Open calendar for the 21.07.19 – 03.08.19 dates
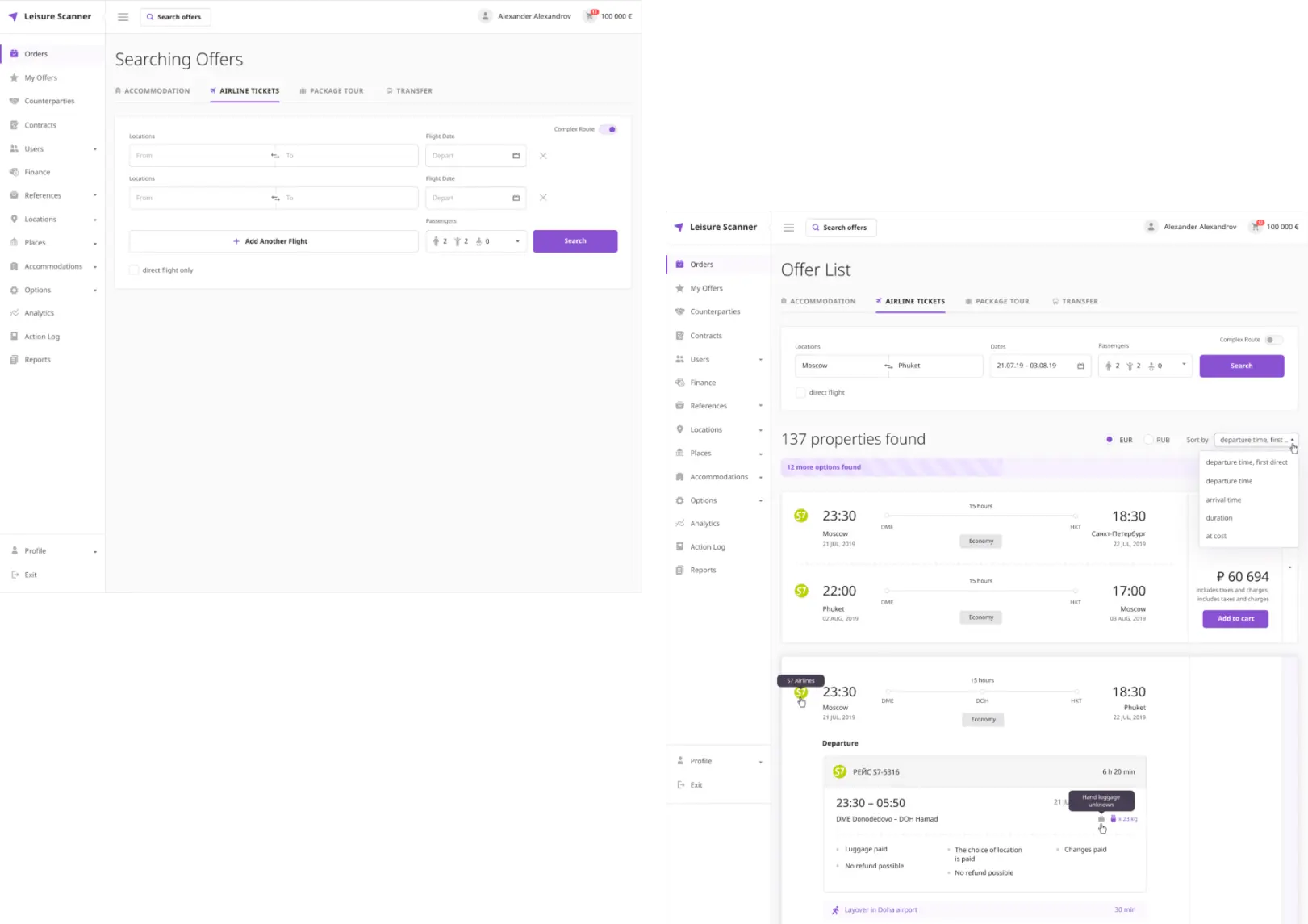This screenshot has width=1308, height=924. tap(1080, 366)
